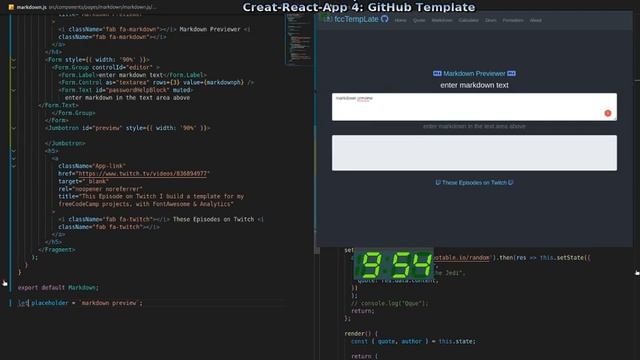Open the Drum nav item
The height and width of the screenshot is (360, 640).
[491, 20]
